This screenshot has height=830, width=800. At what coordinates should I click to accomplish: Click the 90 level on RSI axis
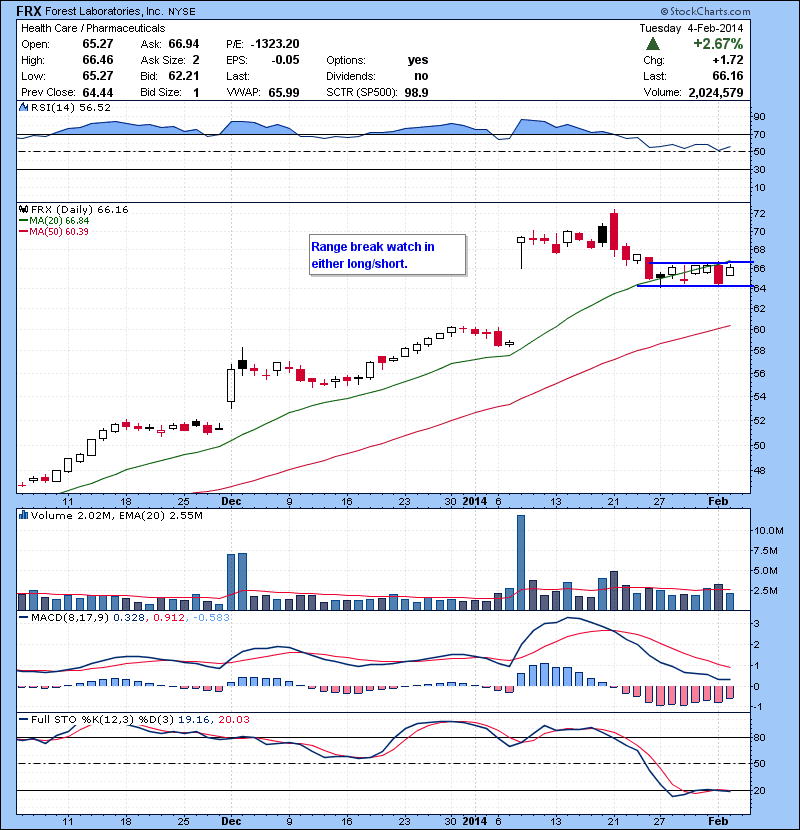tap(759, 116)
